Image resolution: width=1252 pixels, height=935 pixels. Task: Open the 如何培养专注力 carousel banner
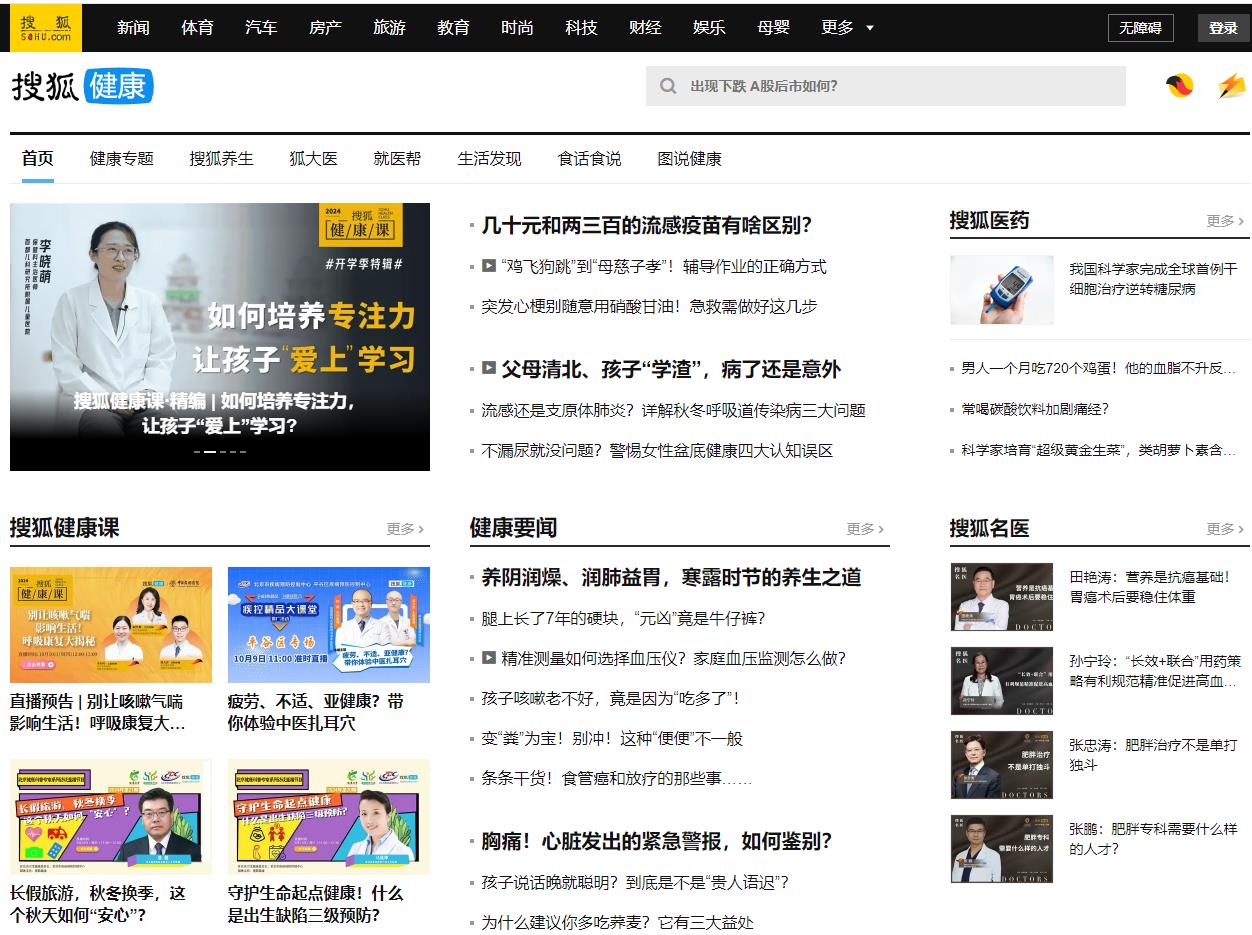(x=220, y=337)
